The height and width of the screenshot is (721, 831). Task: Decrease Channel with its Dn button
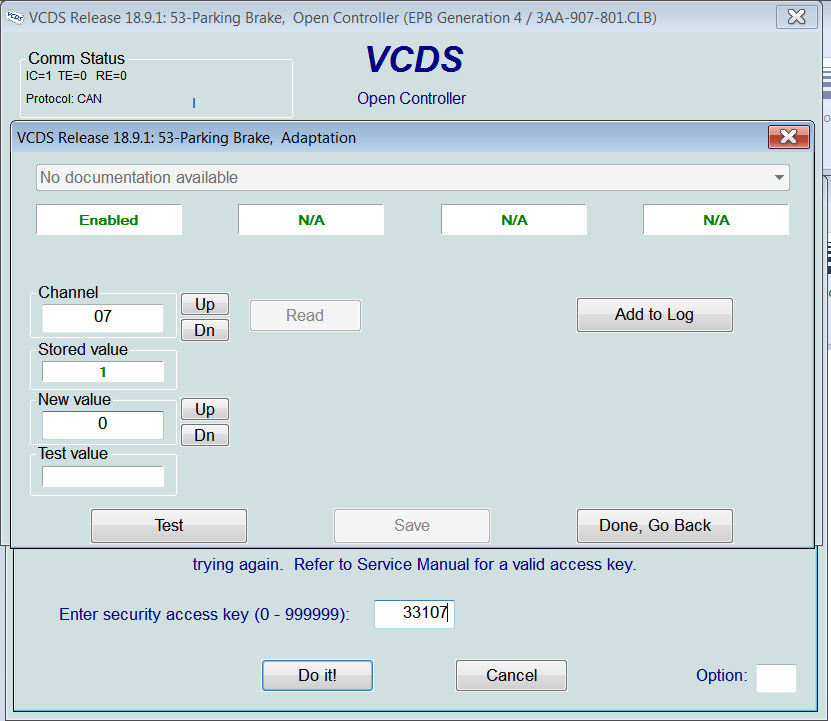pos(205,330)
